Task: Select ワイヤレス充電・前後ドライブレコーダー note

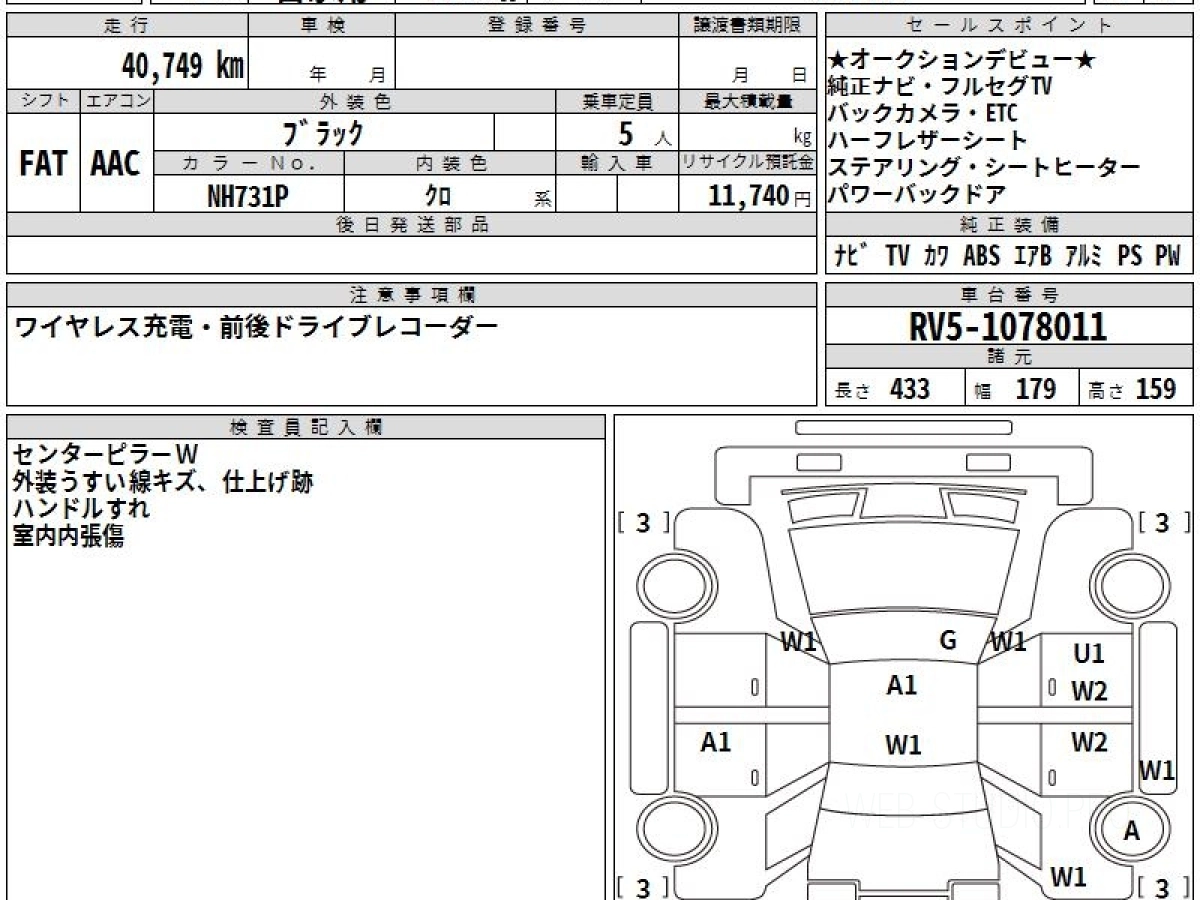Action: [x=255, y=326]
